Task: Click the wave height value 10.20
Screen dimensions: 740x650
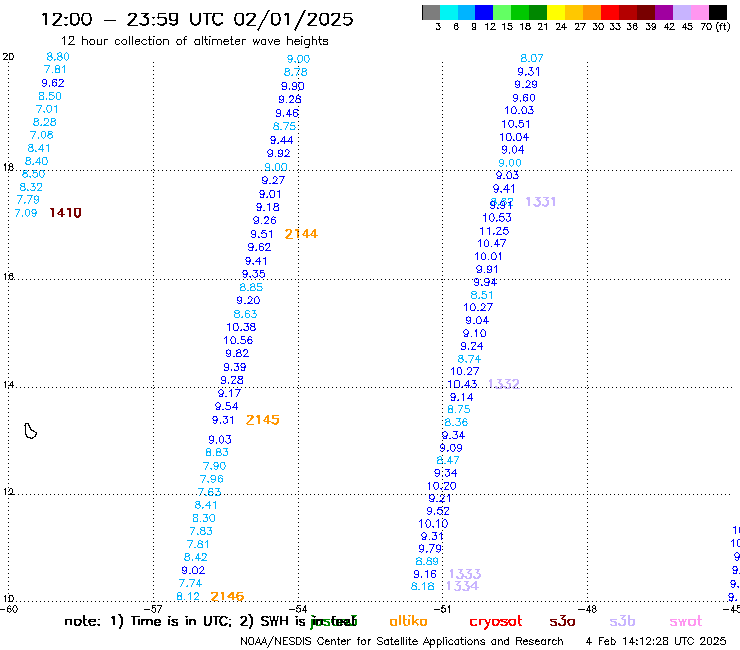Action: click(x=442, y=486)
